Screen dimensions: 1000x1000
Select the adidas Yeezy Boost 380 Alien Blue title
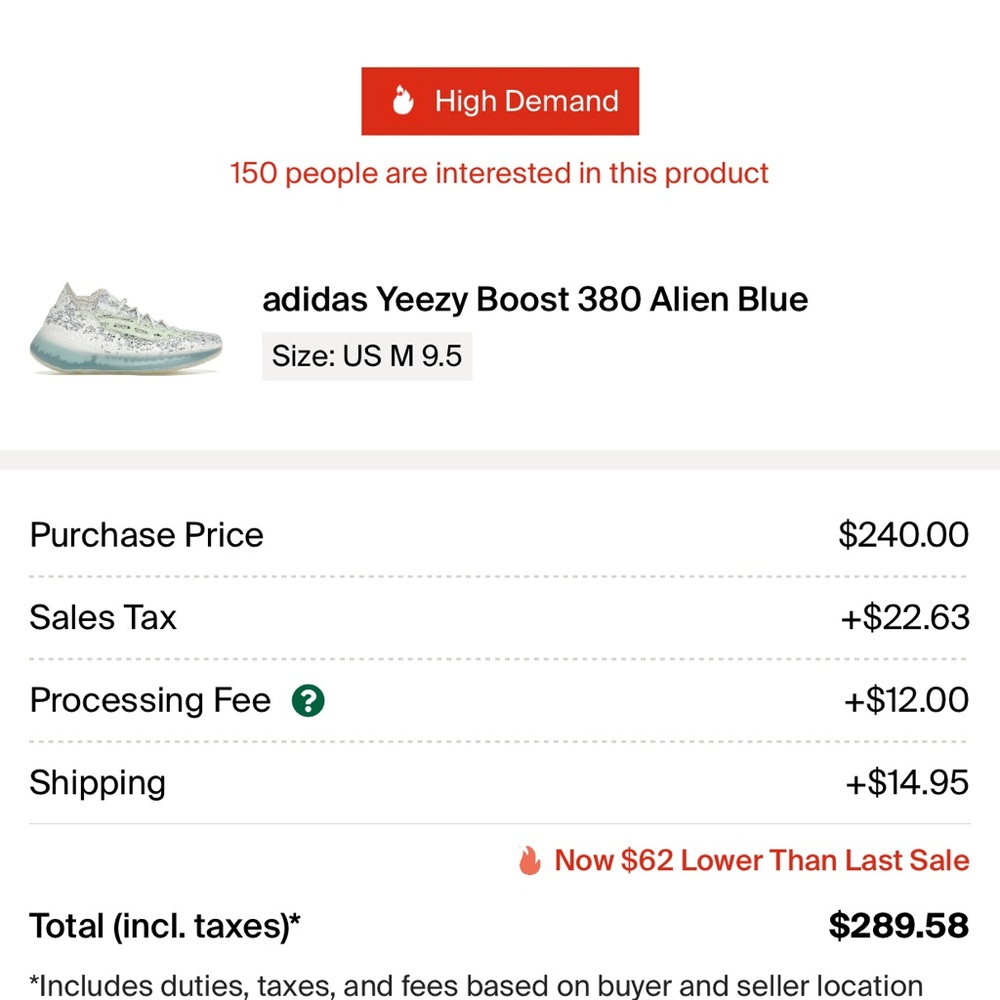tap(535, 299)
